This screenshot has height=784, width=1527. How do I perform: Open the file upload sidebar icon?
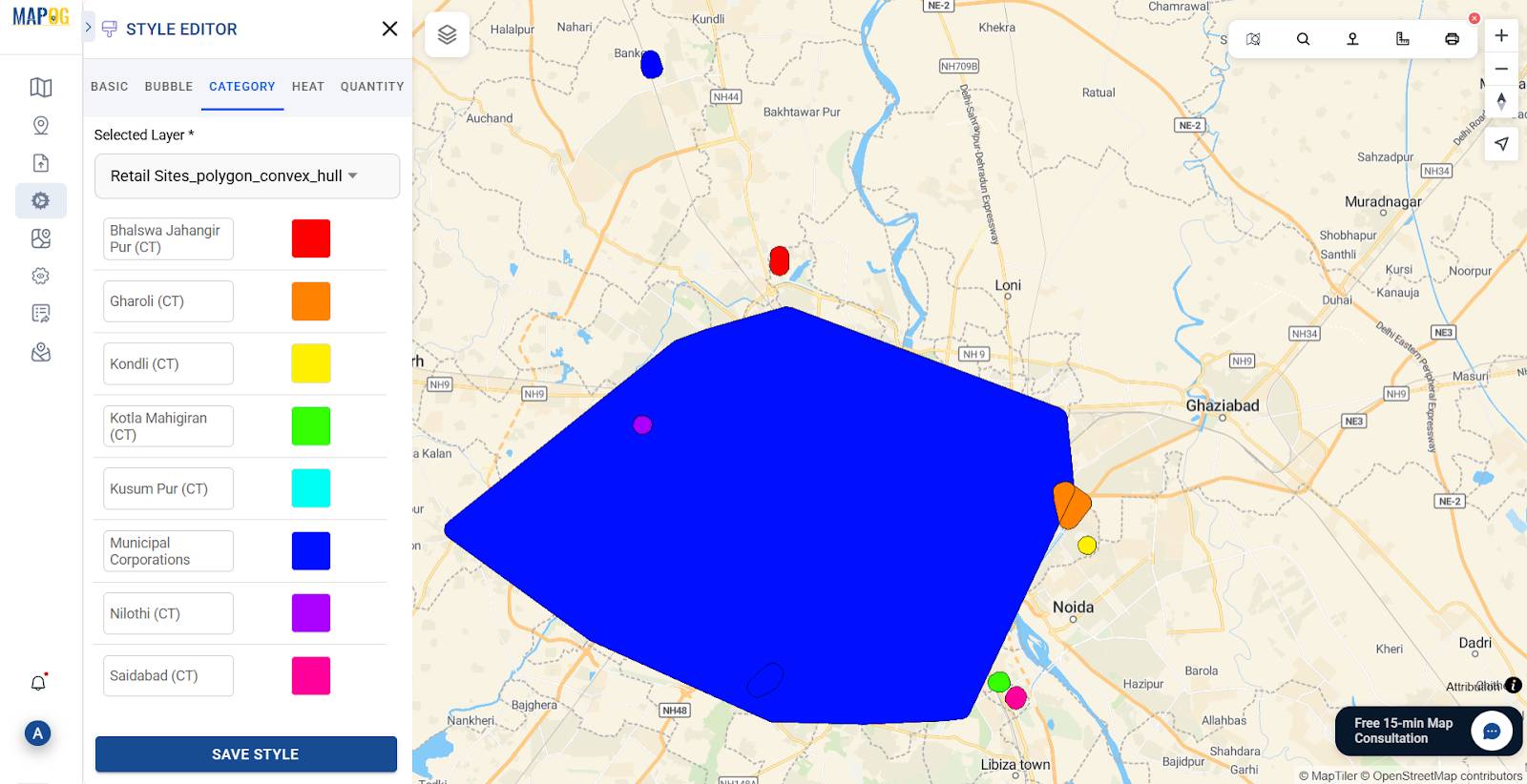pos(40,163)
